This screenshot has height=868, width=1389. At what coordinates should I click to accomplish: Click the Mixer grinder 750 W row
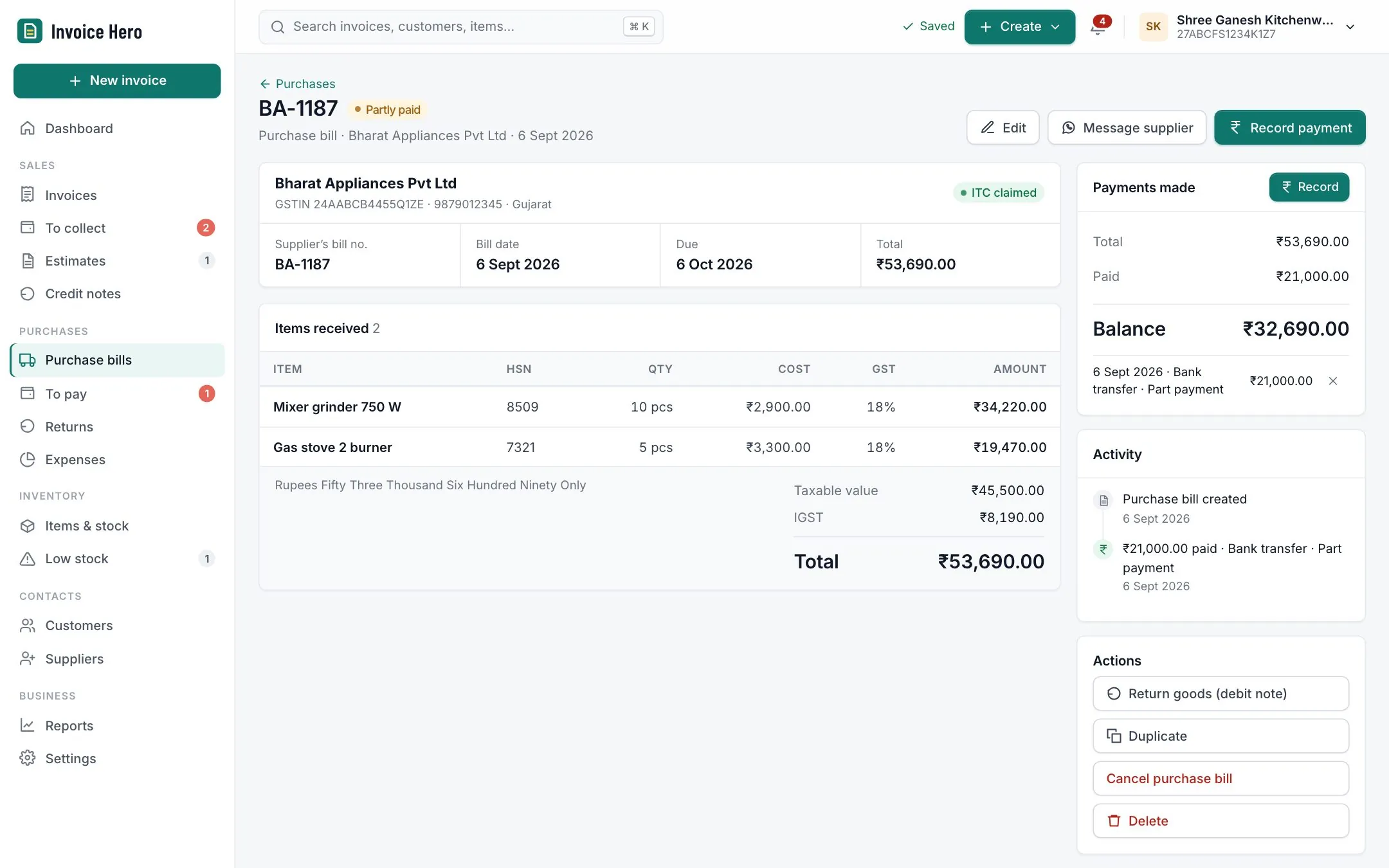click(x=659, y=406)
